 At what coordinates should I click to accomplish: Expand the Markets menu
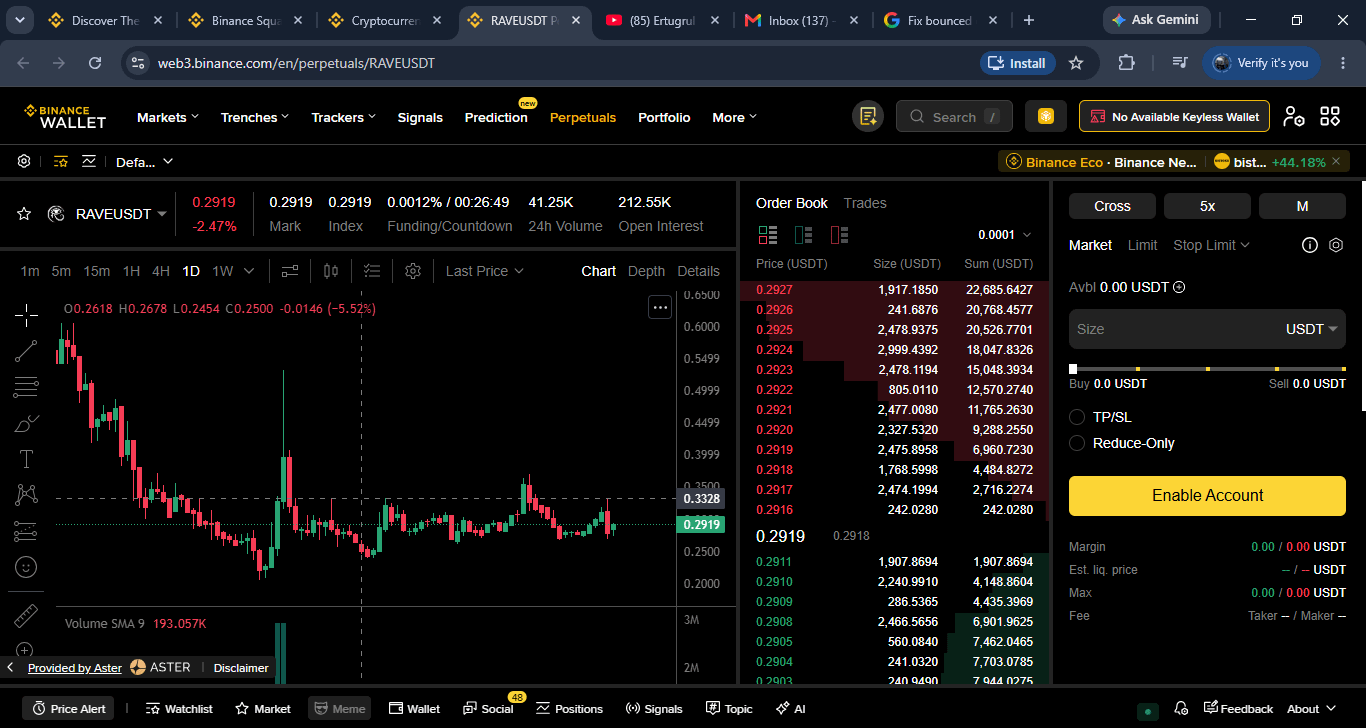(x=168, y=117)
